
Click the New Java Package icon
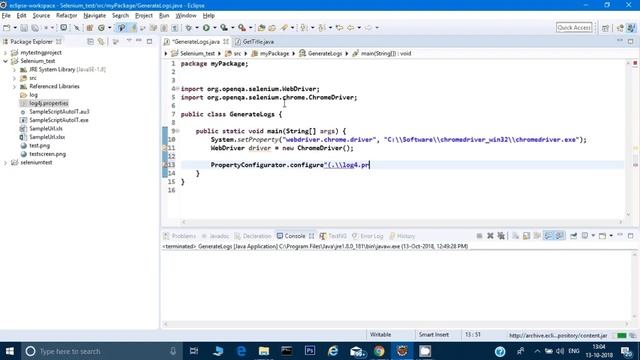click(90, 28)
